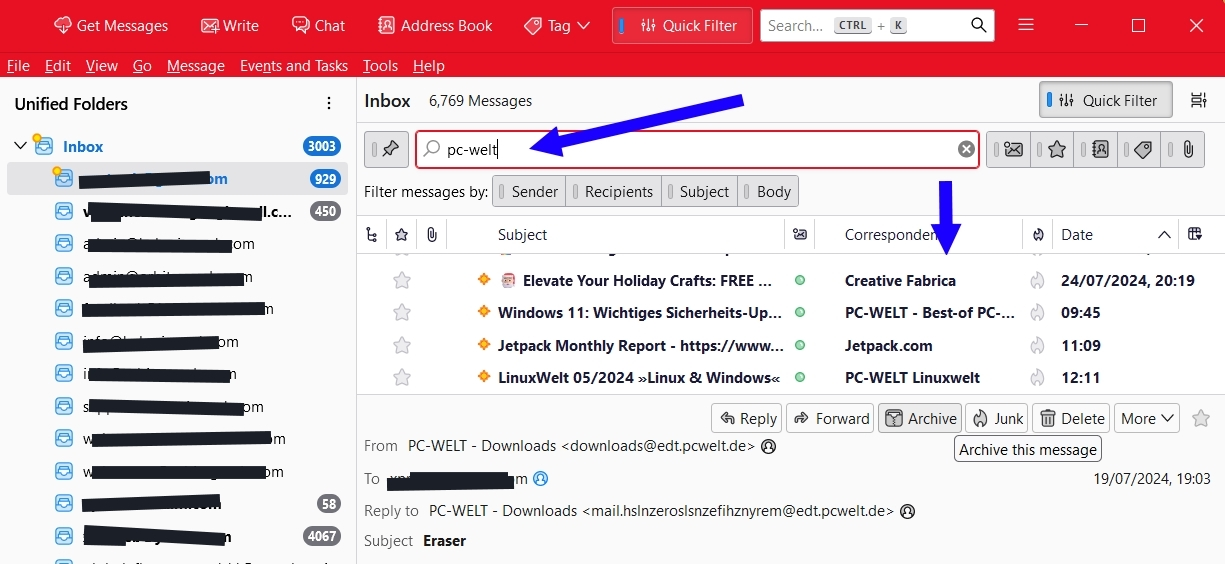Archive this message
Screen dimensions: 1225x564
pos(920,419)
